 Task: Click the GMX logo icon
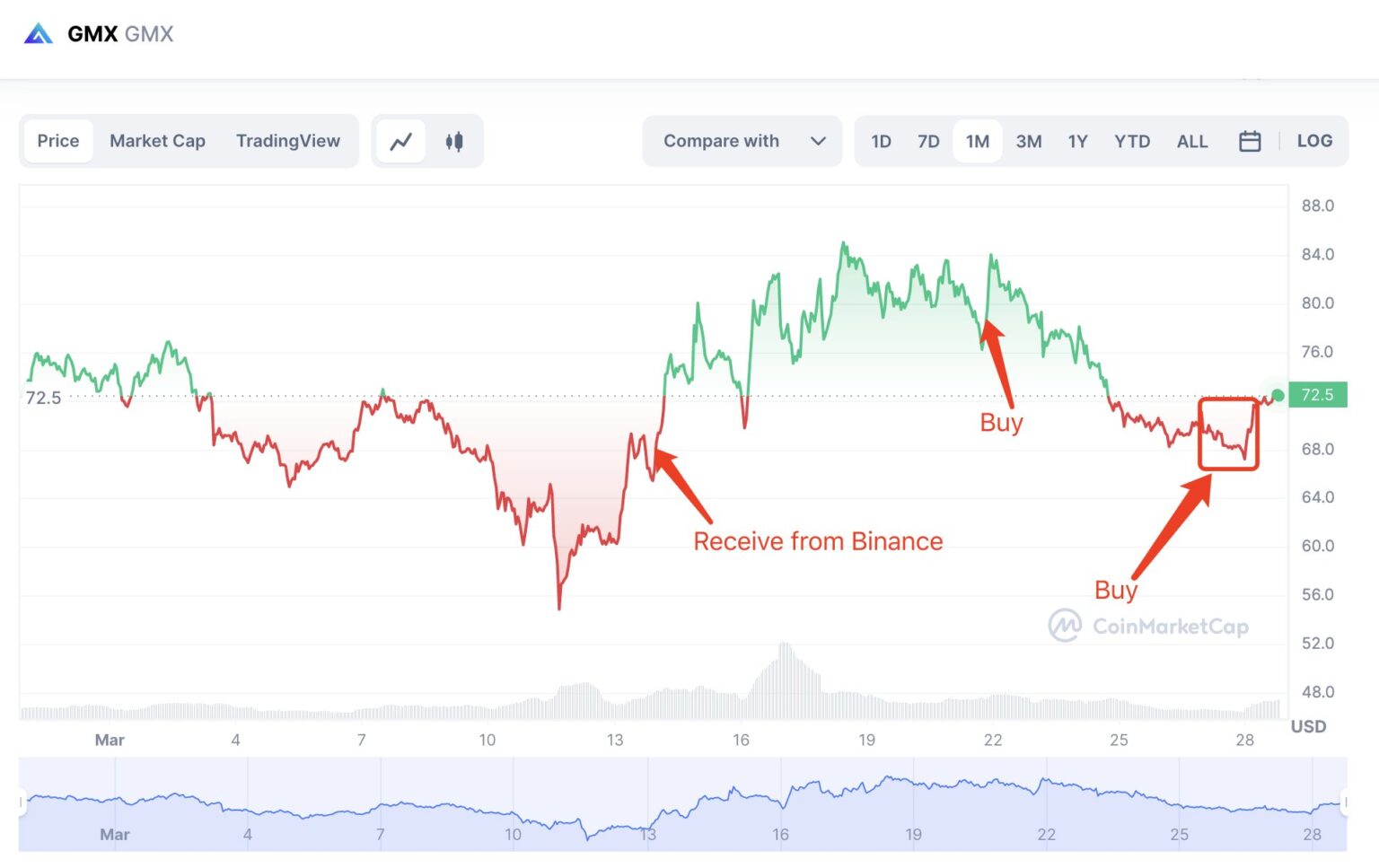tap(38, 34)
